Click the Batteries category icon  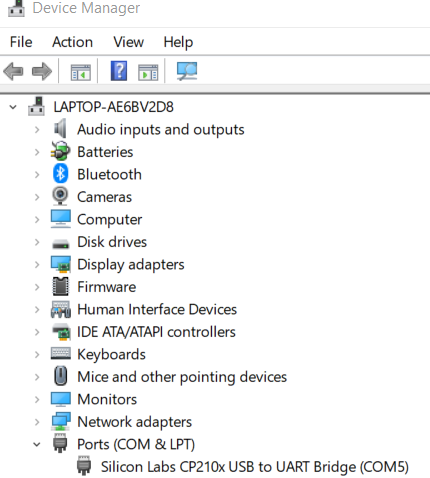[x=60, y=151]
